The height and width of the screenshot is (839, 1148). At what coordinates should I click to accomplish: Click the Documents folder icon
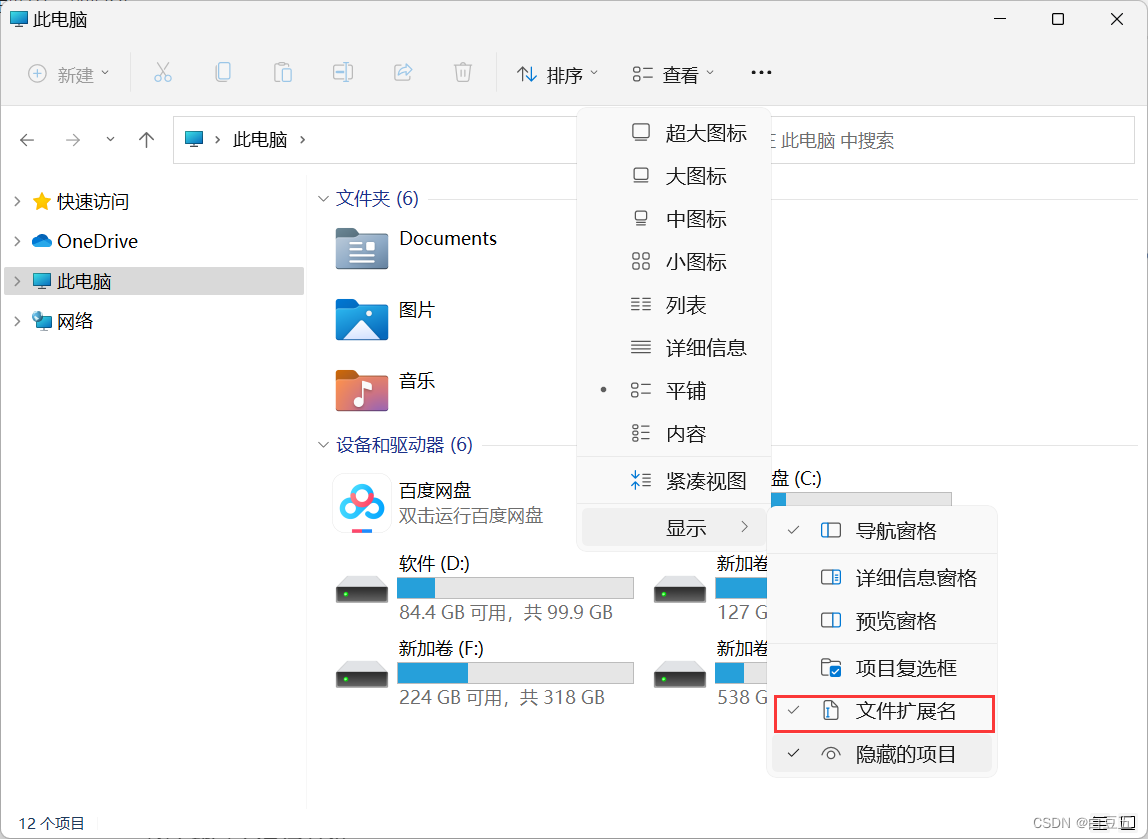[362, 248]
